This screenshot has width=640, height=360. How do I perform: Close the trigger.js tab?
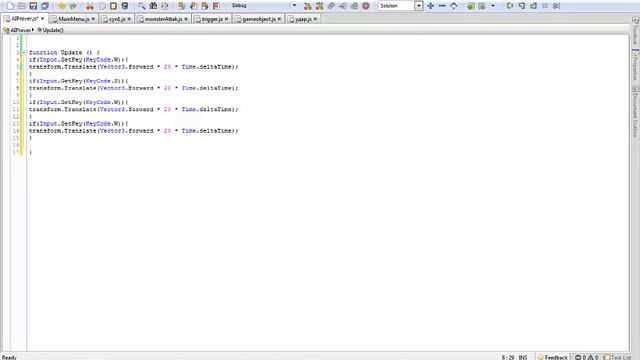tap(227, 19)
